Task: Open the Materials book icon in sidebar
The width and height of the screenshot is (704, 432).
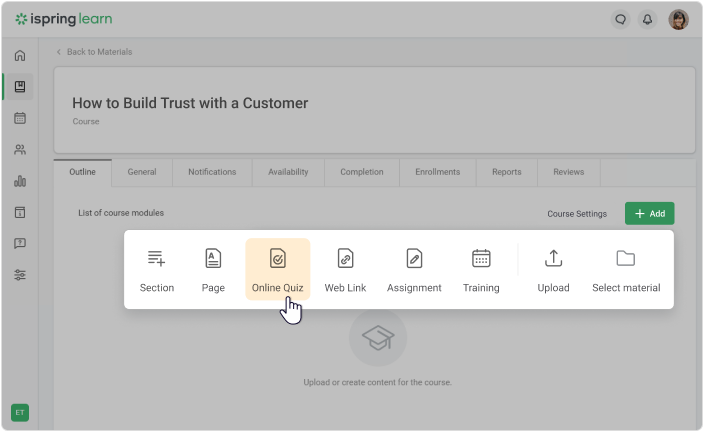Action: tap(20, 86)
